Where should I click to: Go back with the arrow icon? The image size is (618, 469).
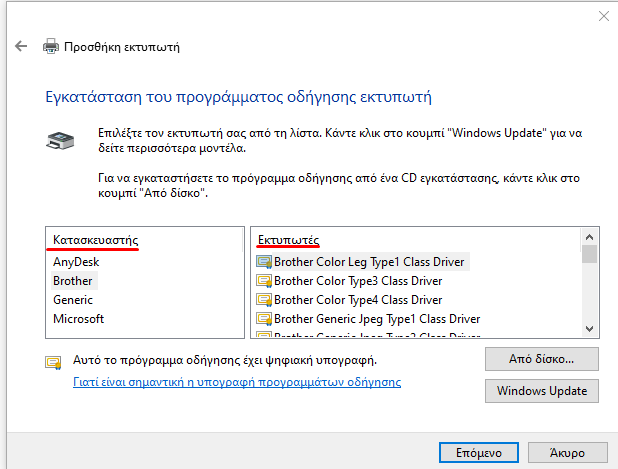(x=21, y=46)
